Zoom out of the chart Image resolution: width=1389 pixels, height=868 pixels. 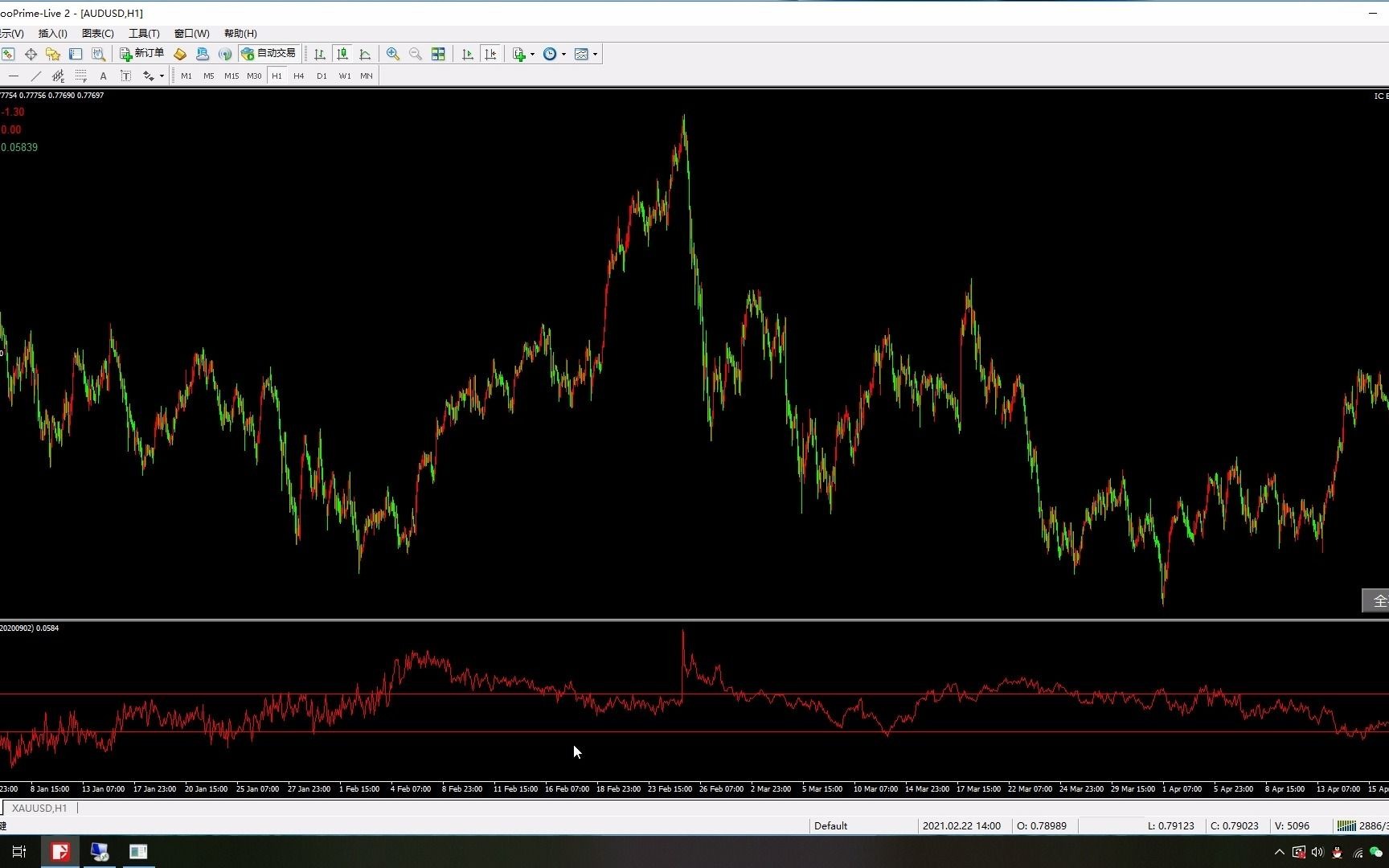[416, 54]
